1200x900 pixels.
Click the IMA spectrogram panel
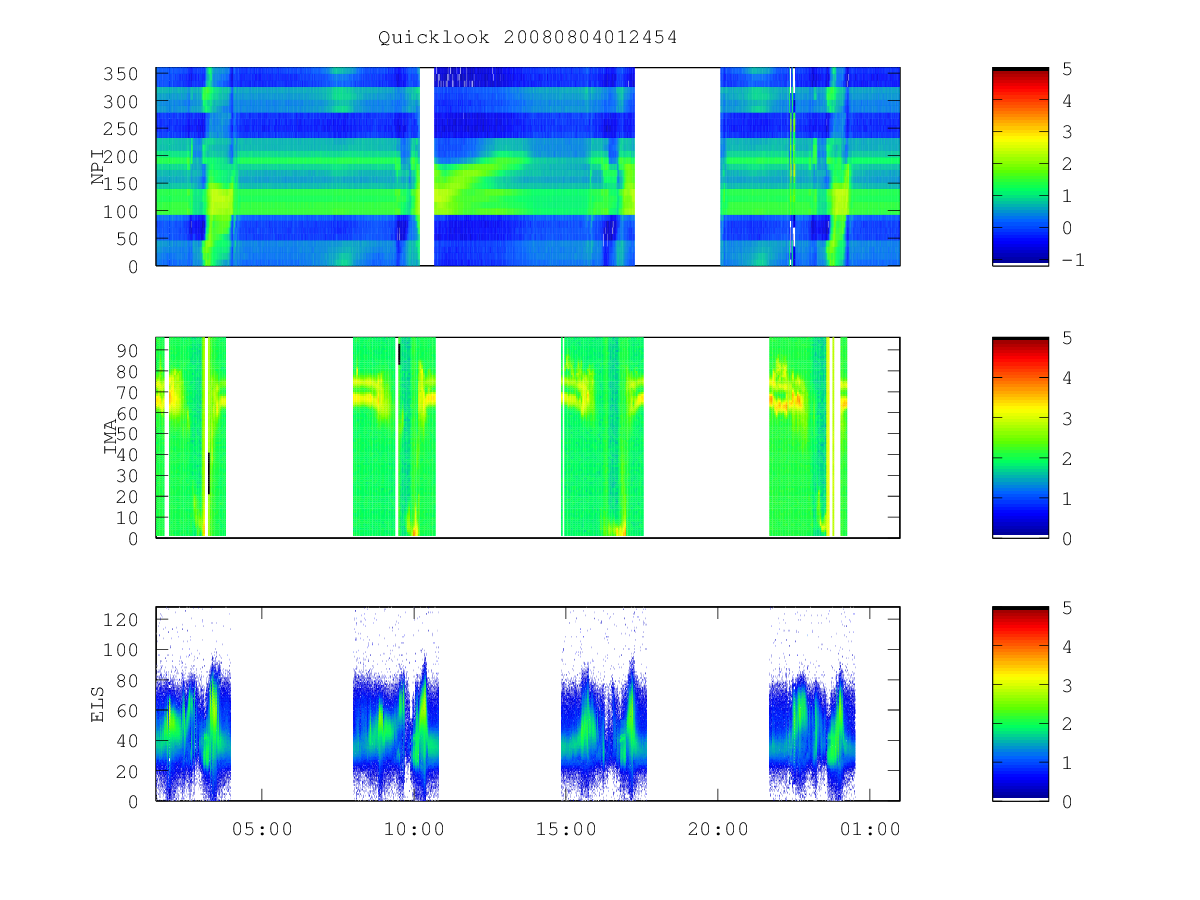528,438
